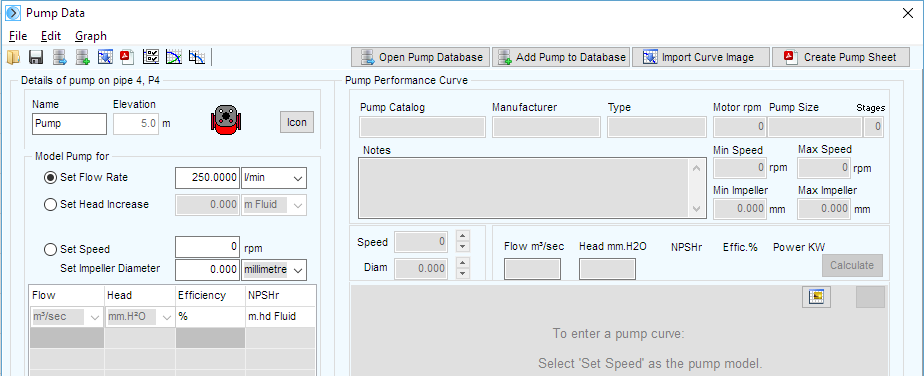This screenshot has width=924, height=376.
Task: Click the PDF pump sheet toolbar icon
Action: click(x=127, y=57)
